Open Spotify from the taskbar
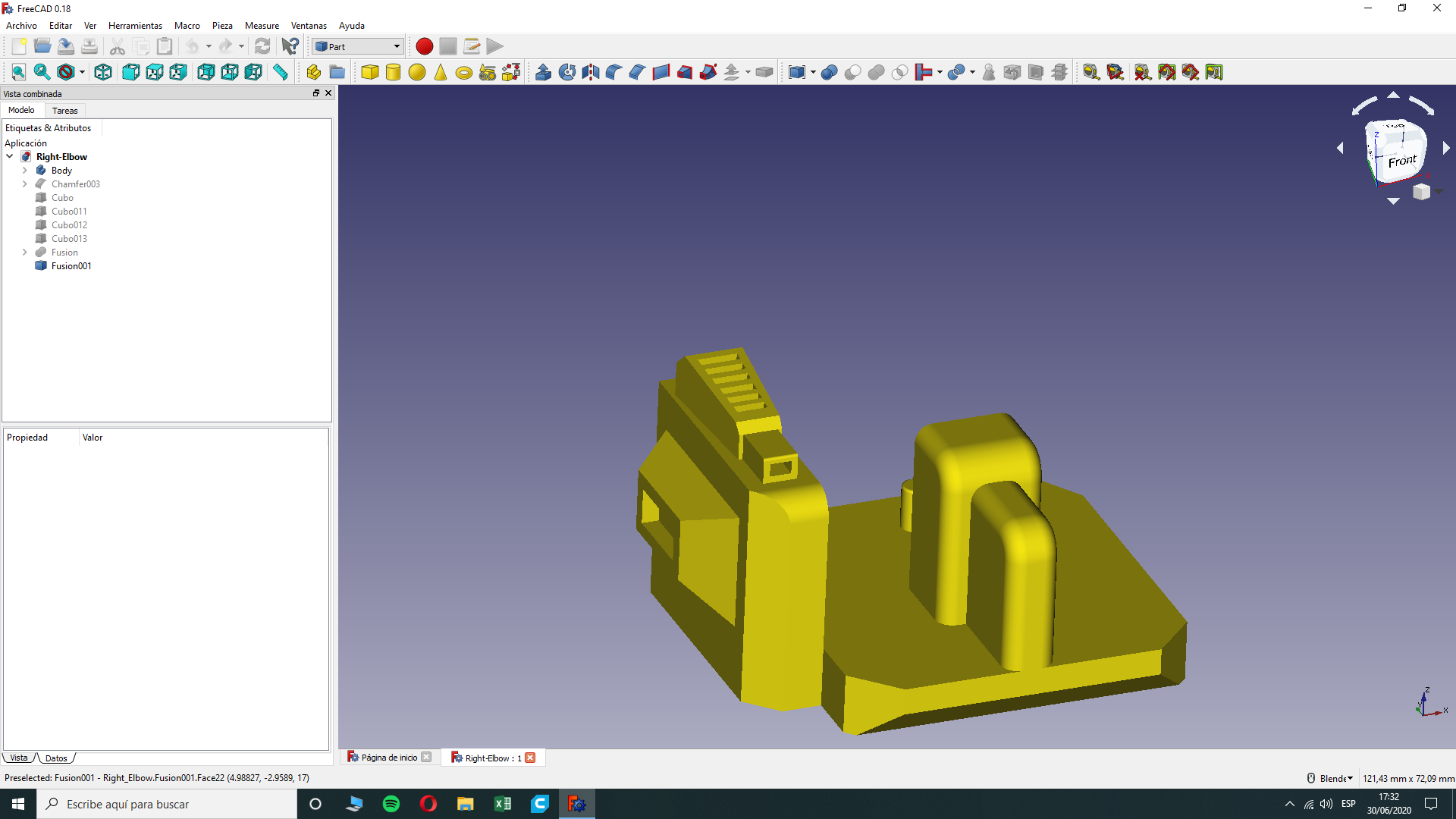Screen dimensions: 1456x819 coord(391,804)
